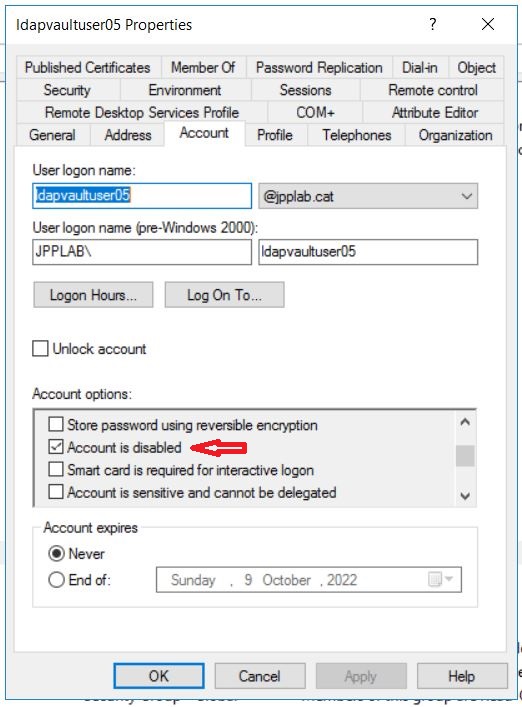The image size is (522, 707).
Task: Switch to the Member Of tab
Action: 203,68
